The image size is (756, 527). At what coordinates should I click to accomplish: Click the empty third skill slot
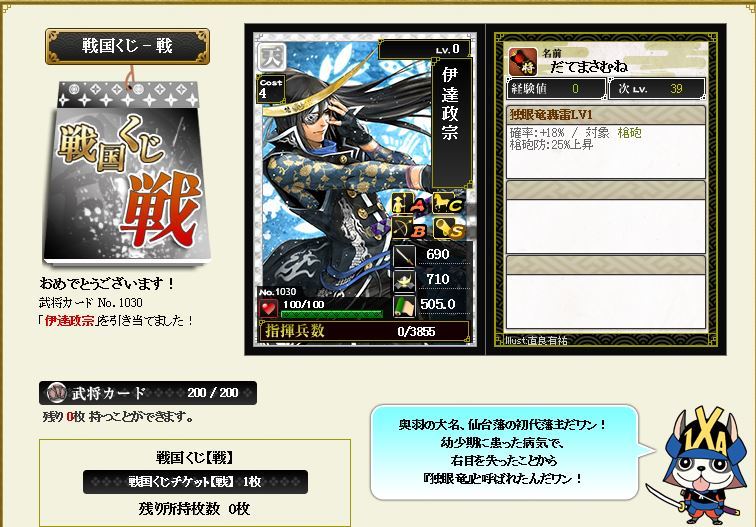point(606,293)
